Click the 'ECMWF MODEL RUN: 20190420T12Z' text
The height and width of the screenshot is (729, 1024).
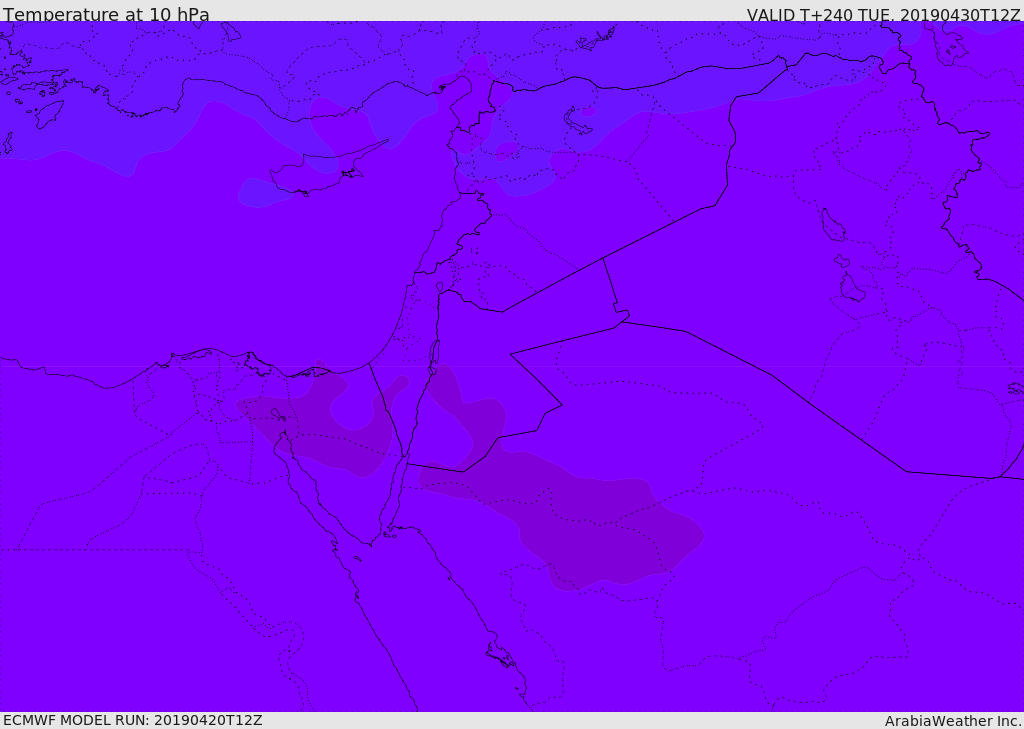[x=133, y=720]
